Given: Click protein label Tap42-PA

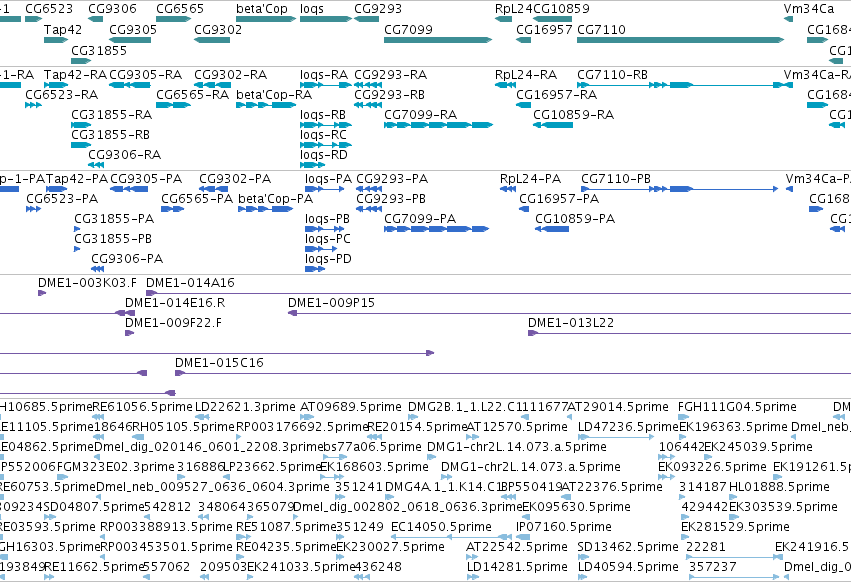Looking at the screenshot, I should [x=77, y=179].
